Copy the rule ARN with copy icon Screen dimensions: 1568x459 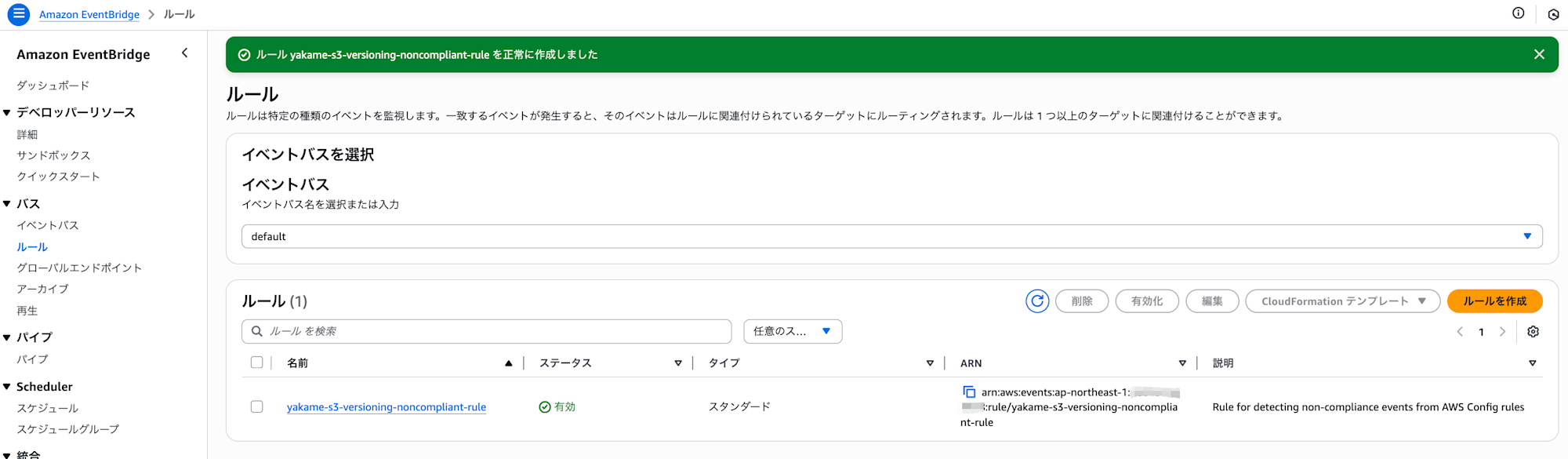pos(969,392)
